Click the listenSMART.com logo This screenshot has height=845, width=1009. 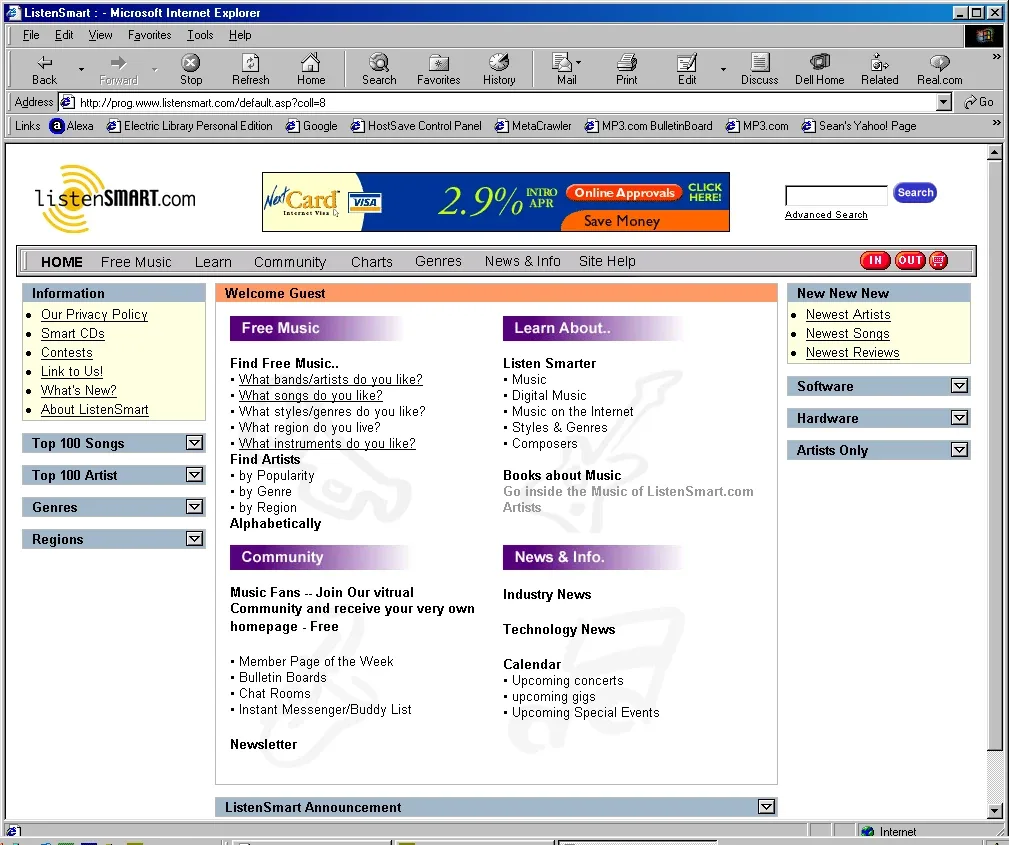(115, 199)
